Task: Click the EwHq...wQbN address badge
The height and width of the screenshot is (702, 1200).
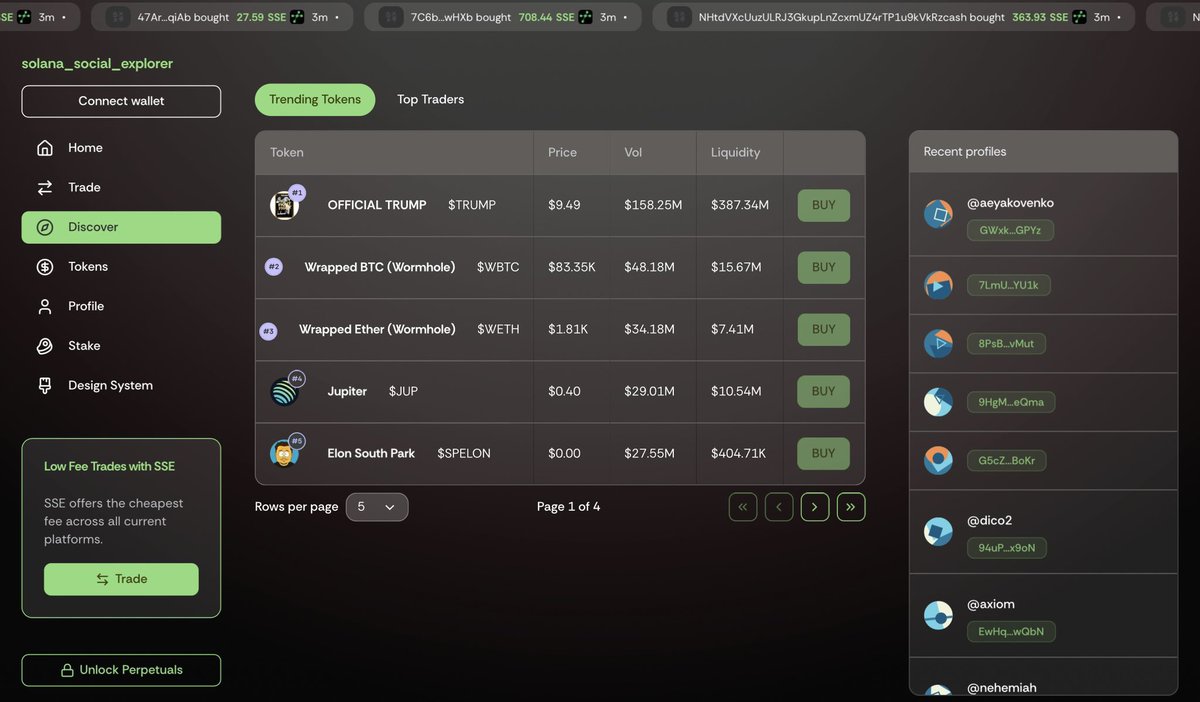Action: (1011, 632)
